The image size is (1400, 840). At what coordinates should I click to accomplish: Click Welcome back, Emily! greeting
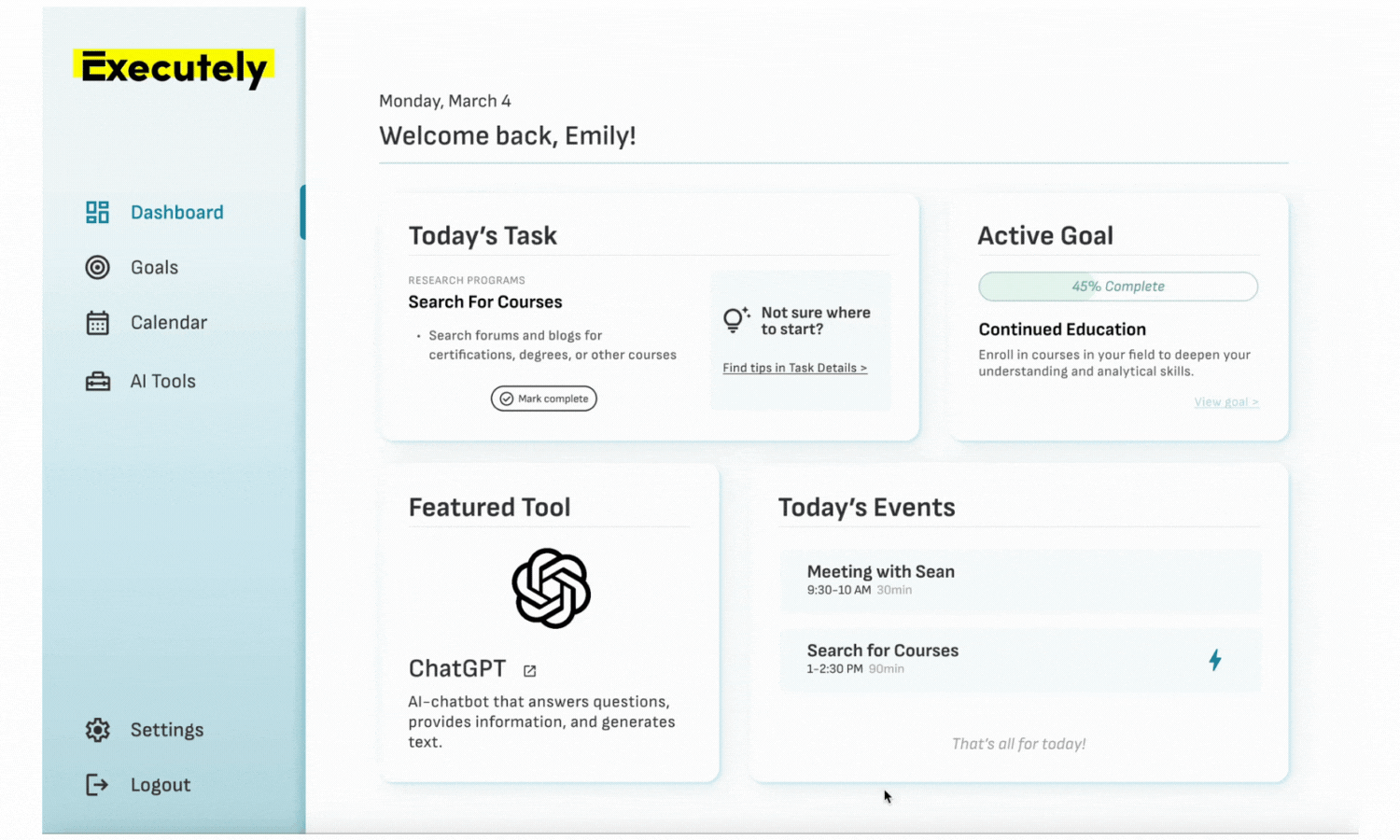[x=508, y=136]
